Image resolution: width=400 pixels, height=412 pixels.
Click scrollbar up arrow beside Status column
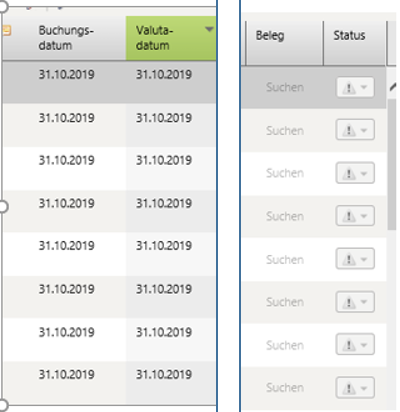(x=392, y=87)
